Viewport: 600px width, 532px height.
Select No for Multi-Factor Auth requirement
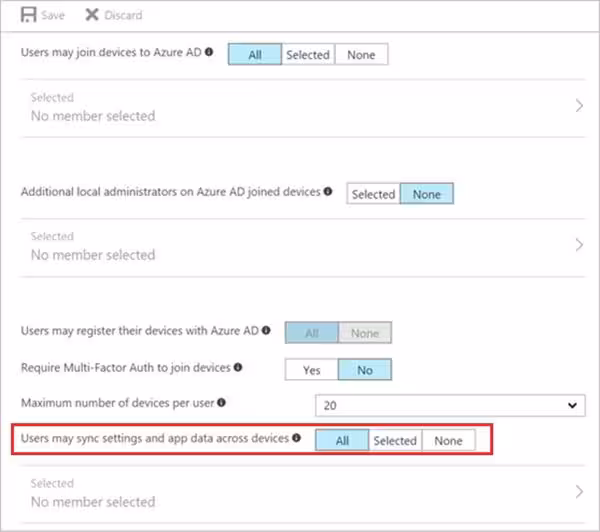click(x=365, y=370)
